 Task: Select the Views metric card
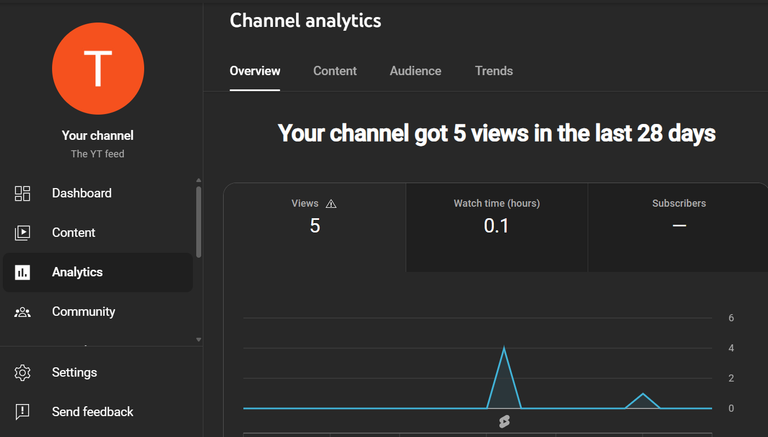[314, 227]
